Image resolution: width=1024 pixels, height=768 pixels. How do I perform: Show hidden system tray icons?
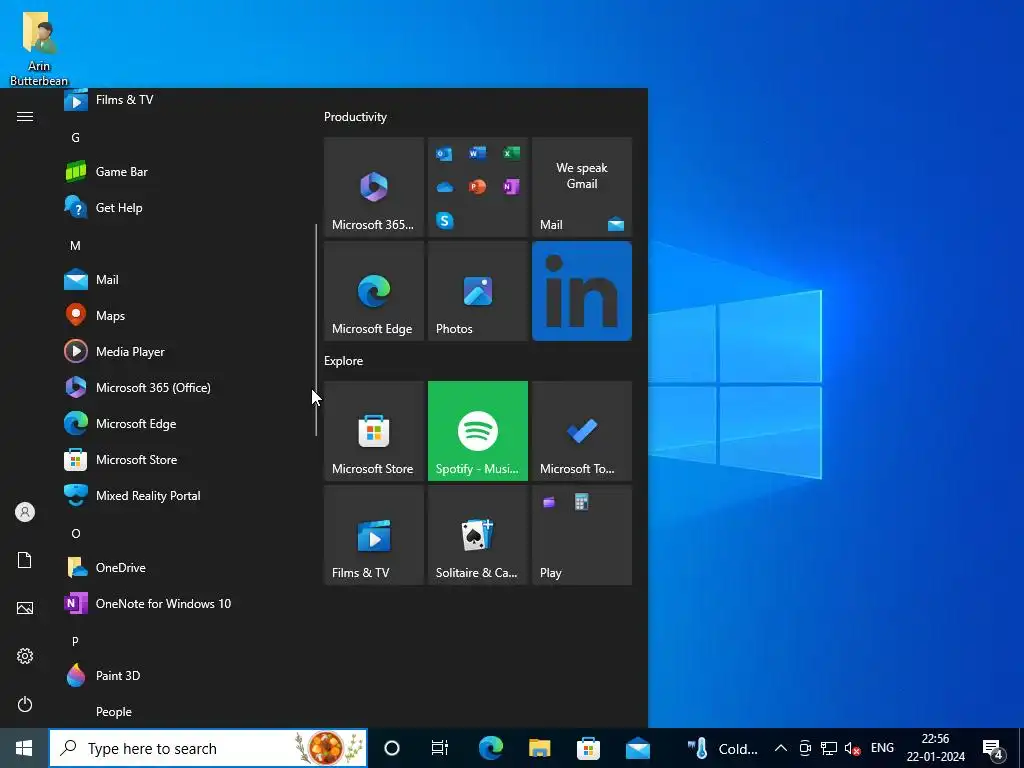point(780,748)
